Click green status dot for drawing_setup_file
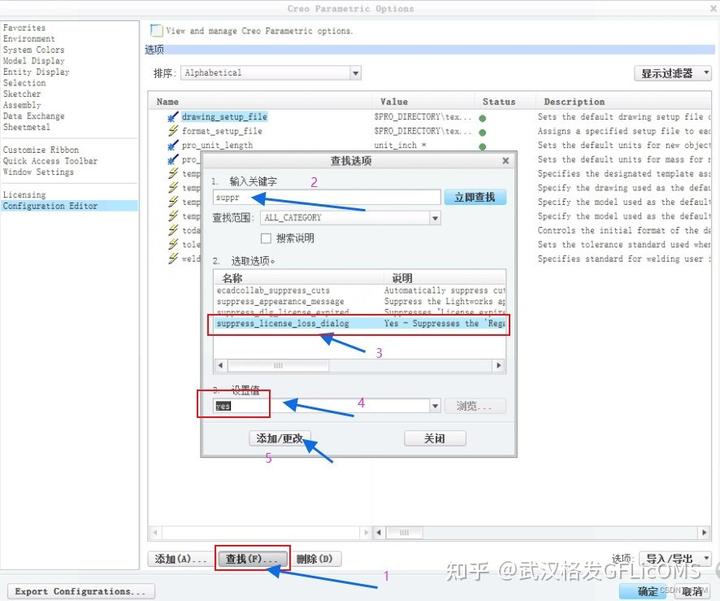Image resolution: width=720 pixels, height=601 pixels. click(482, 118)
